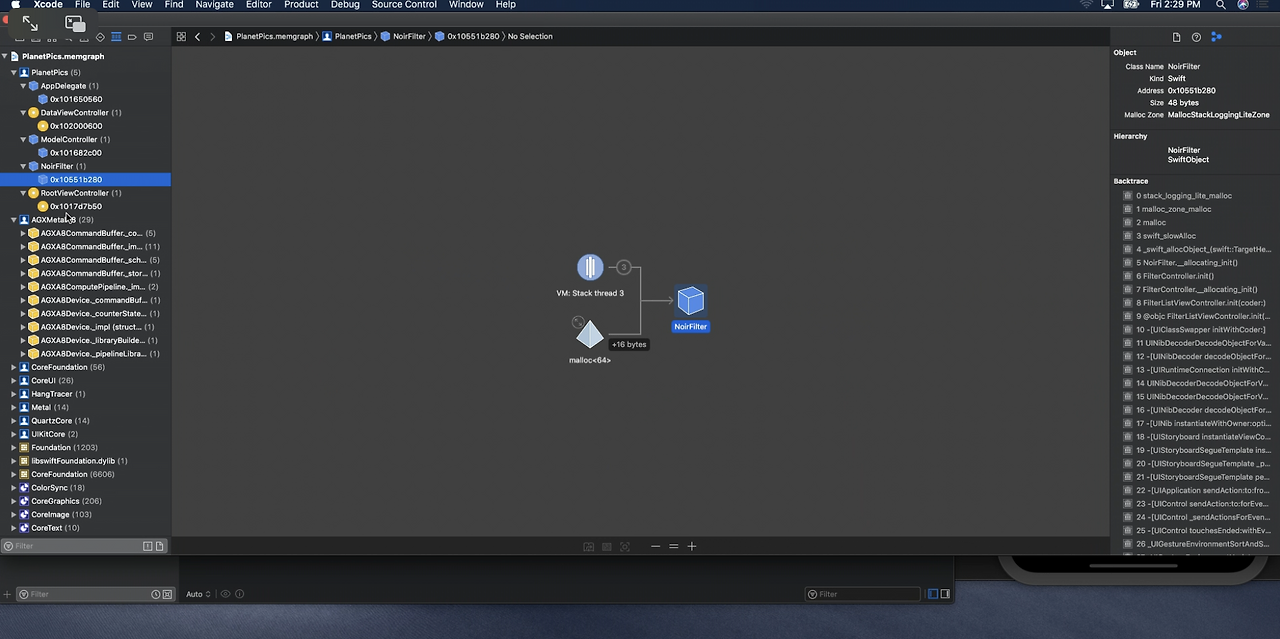Select the VM: Stack thread 3 node

(590, 268)
